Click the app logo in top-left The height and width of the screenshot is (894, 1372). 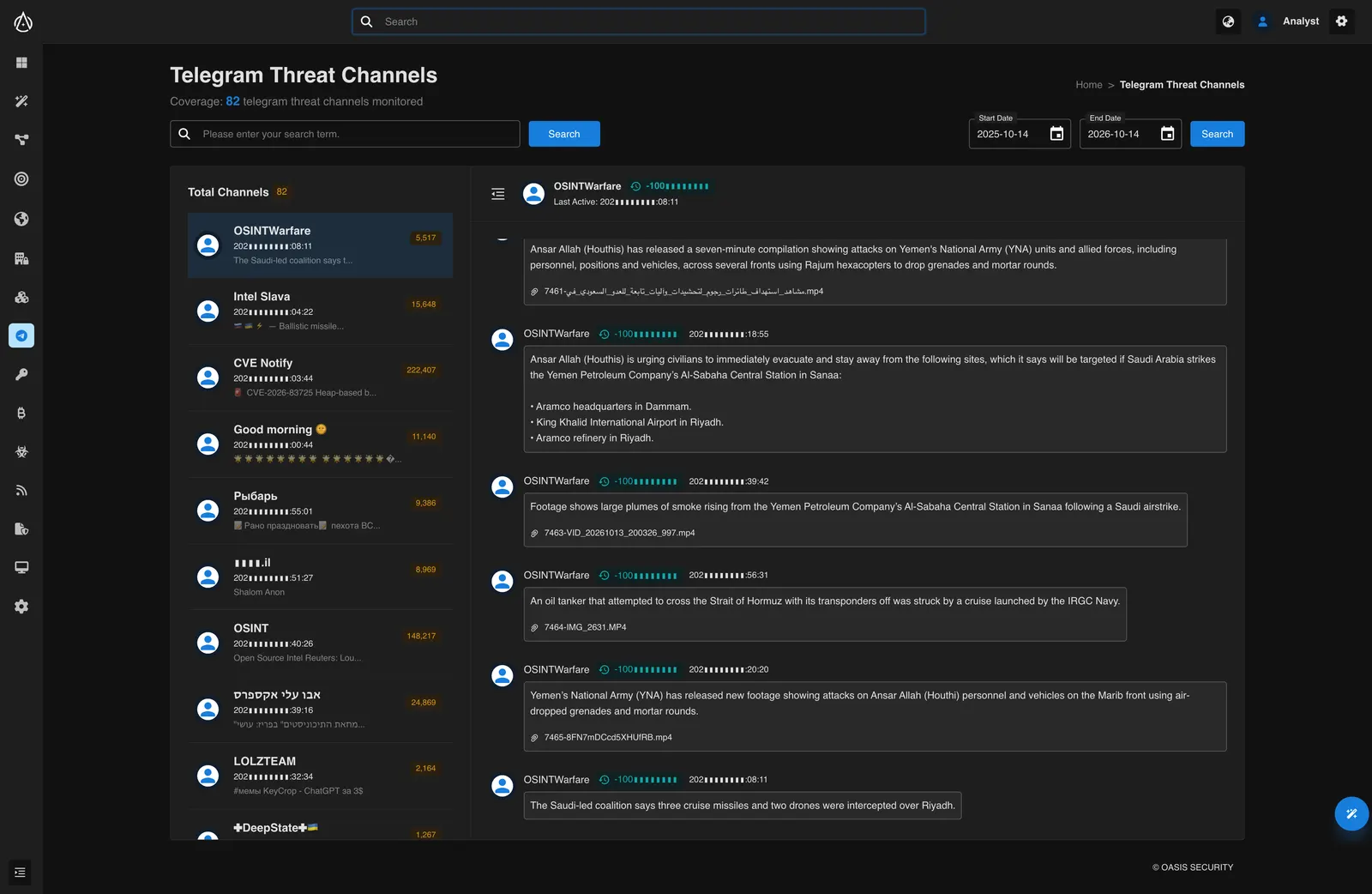pos(23,21)
